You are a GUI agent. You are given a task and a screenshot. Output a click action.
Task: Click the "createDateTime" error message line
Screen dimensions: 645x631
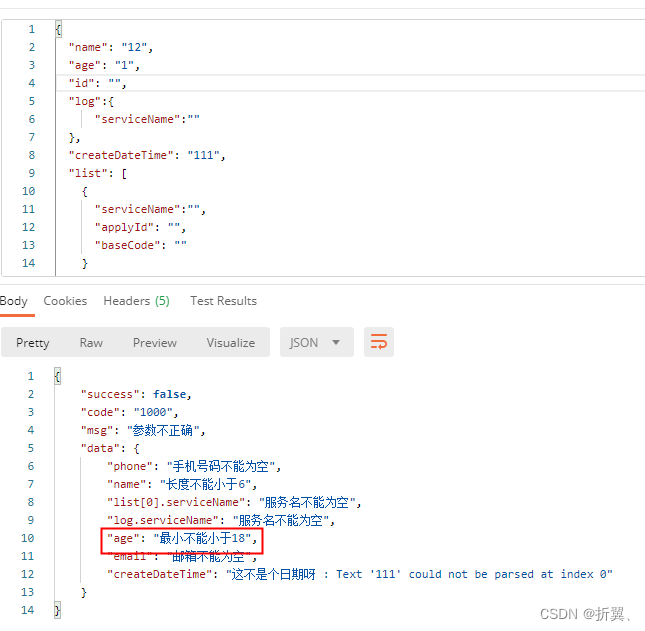pos(360,574)
